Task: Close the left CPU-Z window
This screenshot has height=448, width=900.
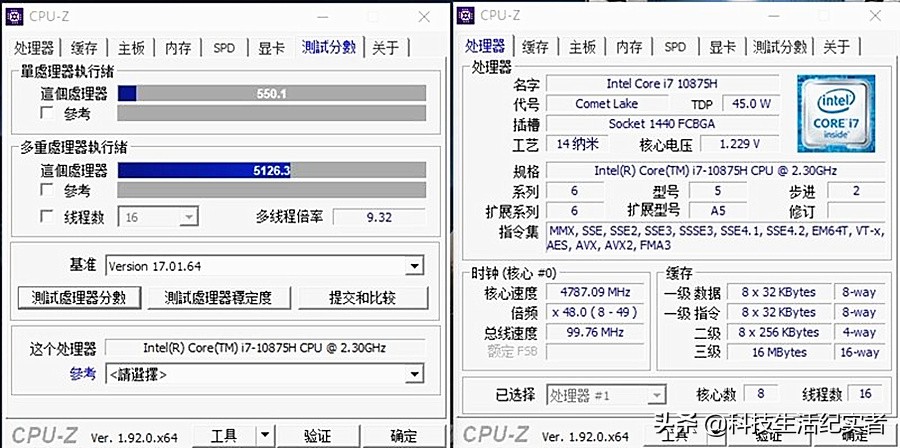Action: coord(424,17)
